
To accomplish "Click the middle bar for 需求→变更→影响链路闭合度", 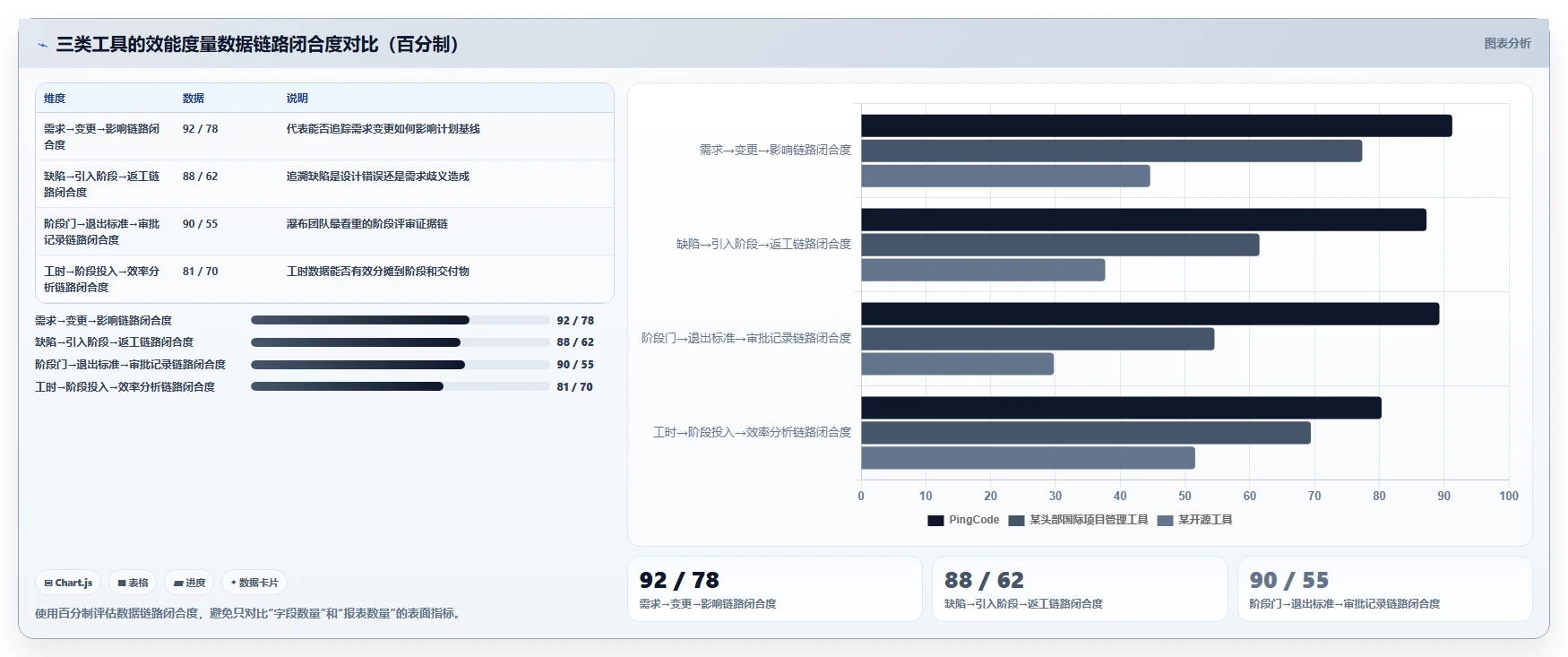I will [1112, 151].
